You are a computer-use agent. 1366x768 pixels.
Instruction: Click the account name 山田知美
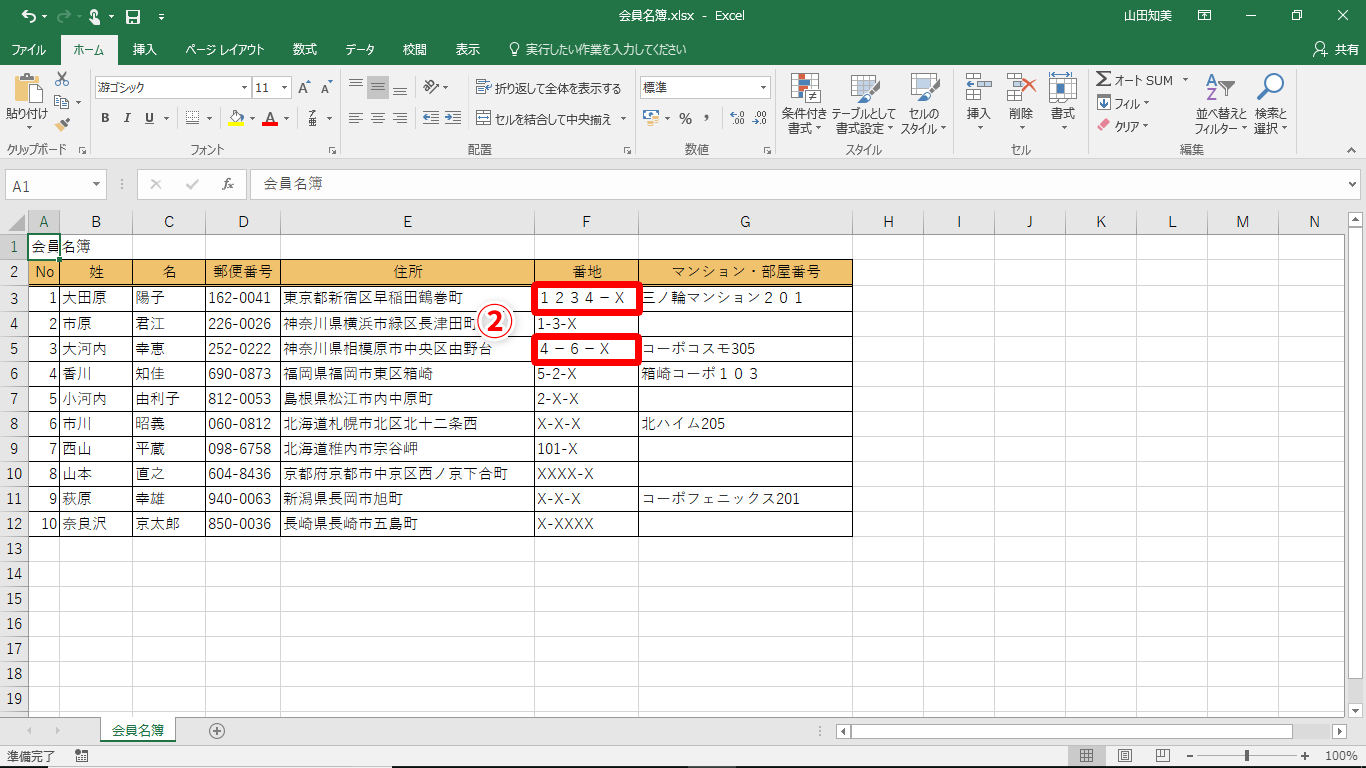(x=1148, y=16)
